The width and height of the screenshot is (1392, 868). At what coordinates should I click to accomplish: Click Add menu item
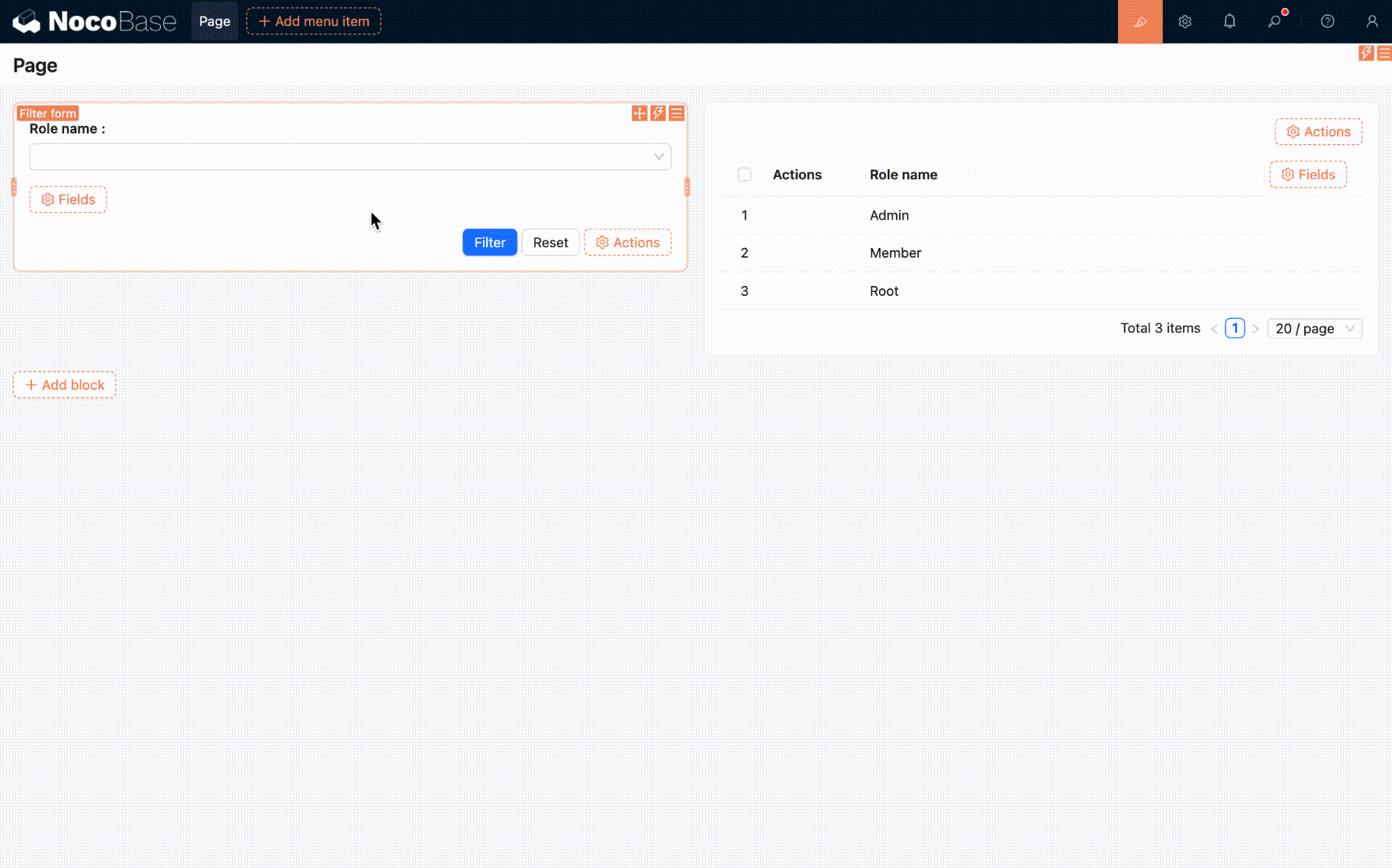[x=314, y=21]
